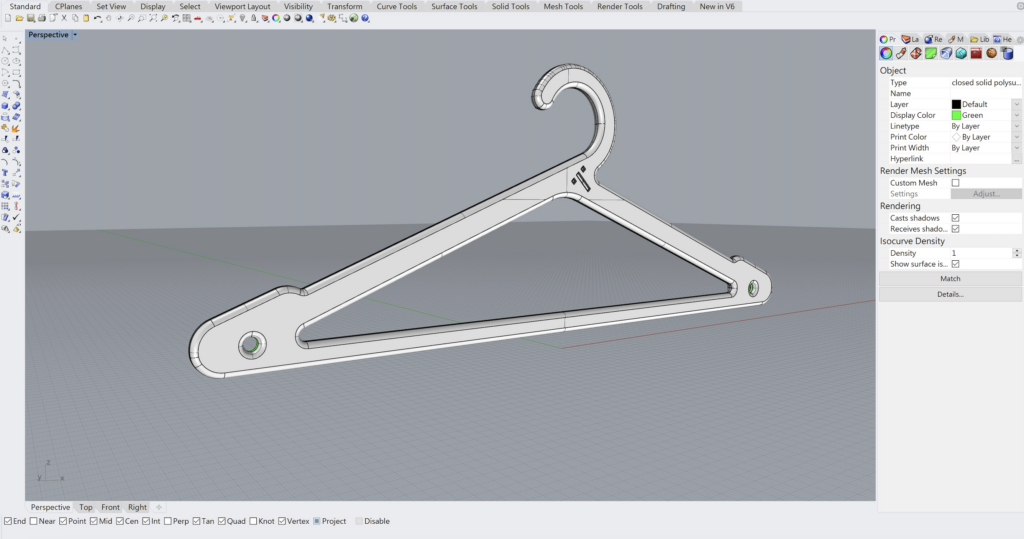The image size is (1024, 539).
Task: Enable the Custom Mesh checkbox
Action: pos(955,183)
